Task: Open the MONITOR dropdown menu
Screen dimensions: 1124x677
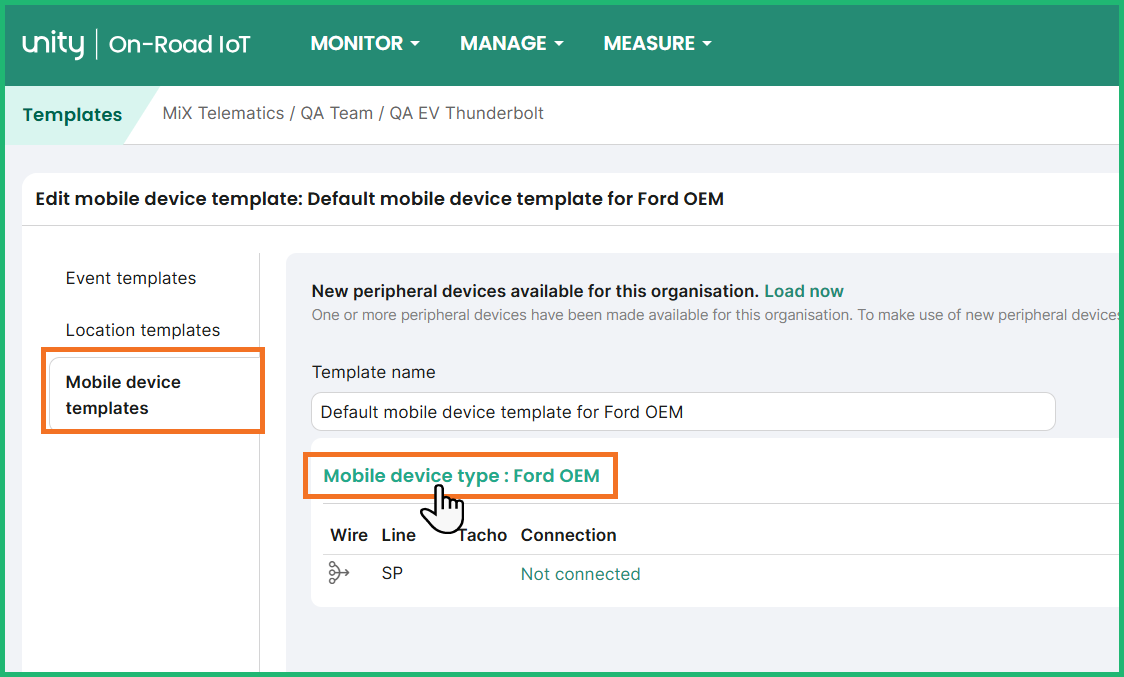Action: click(x=363, y=43)
